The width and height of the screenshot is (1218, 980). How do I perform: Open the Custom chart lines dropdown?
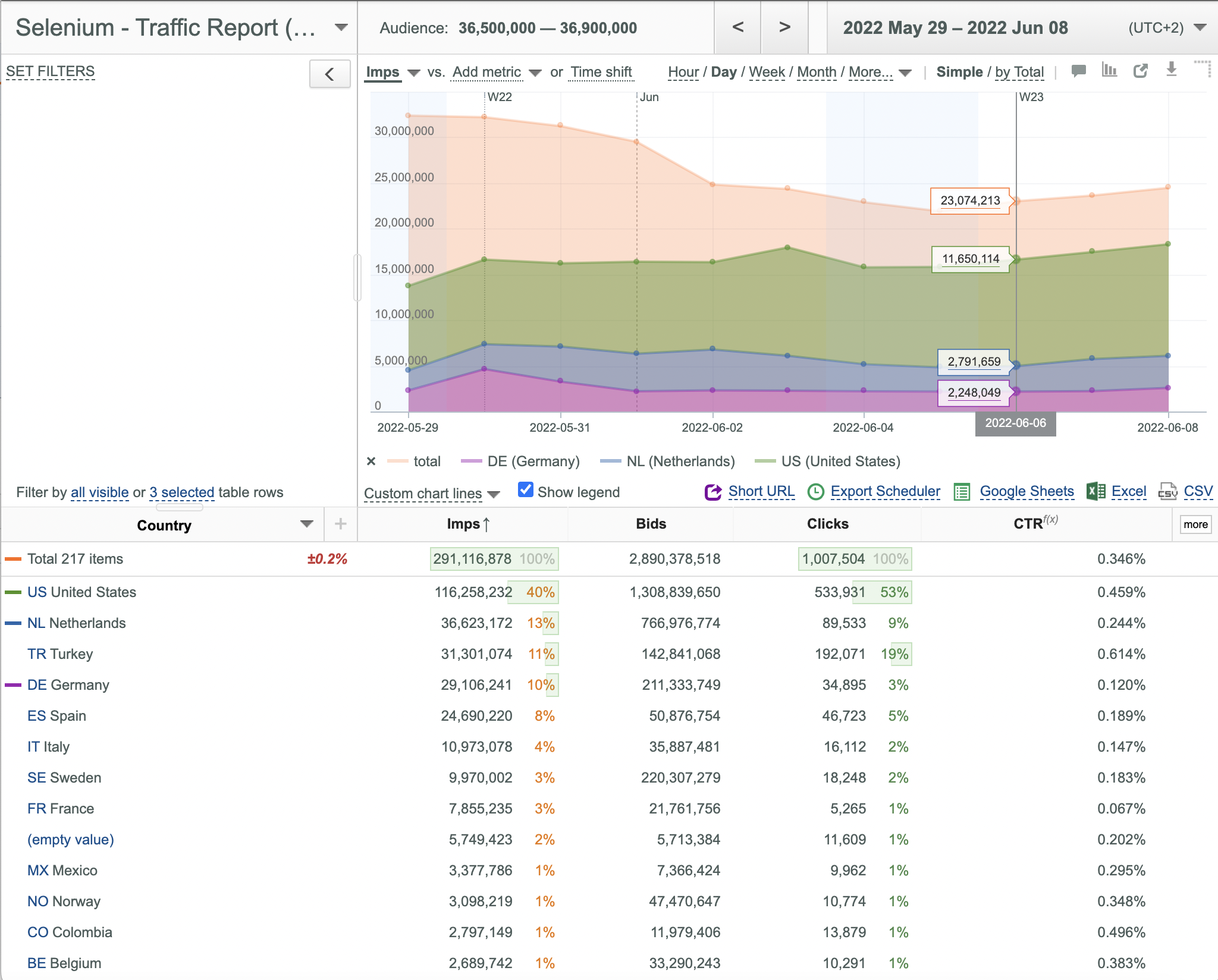point(432,494)
